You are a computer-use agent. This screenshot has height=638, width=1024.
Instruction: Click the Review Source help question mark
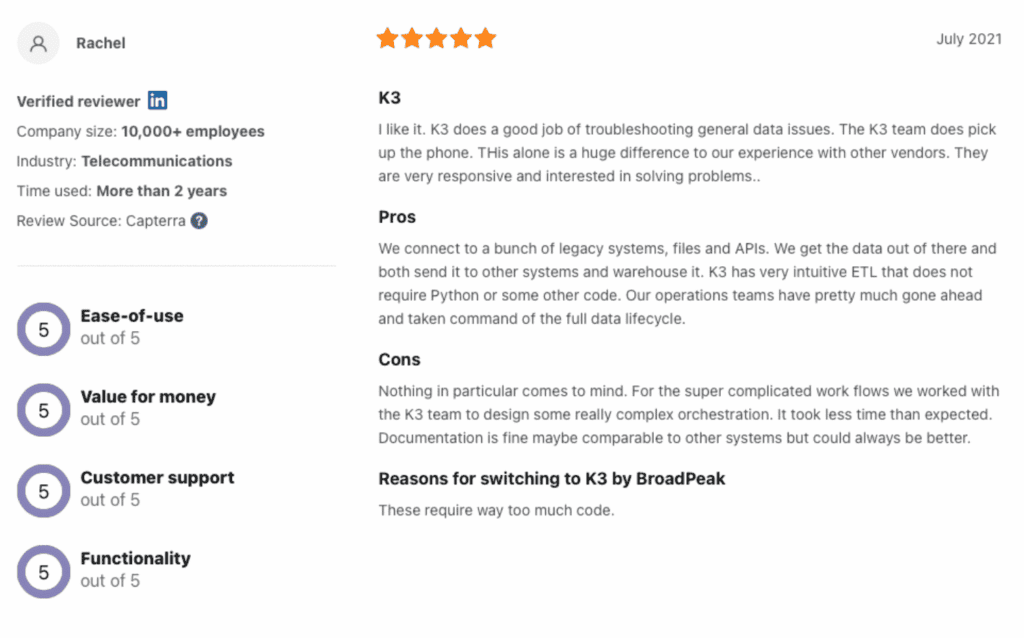199,221
